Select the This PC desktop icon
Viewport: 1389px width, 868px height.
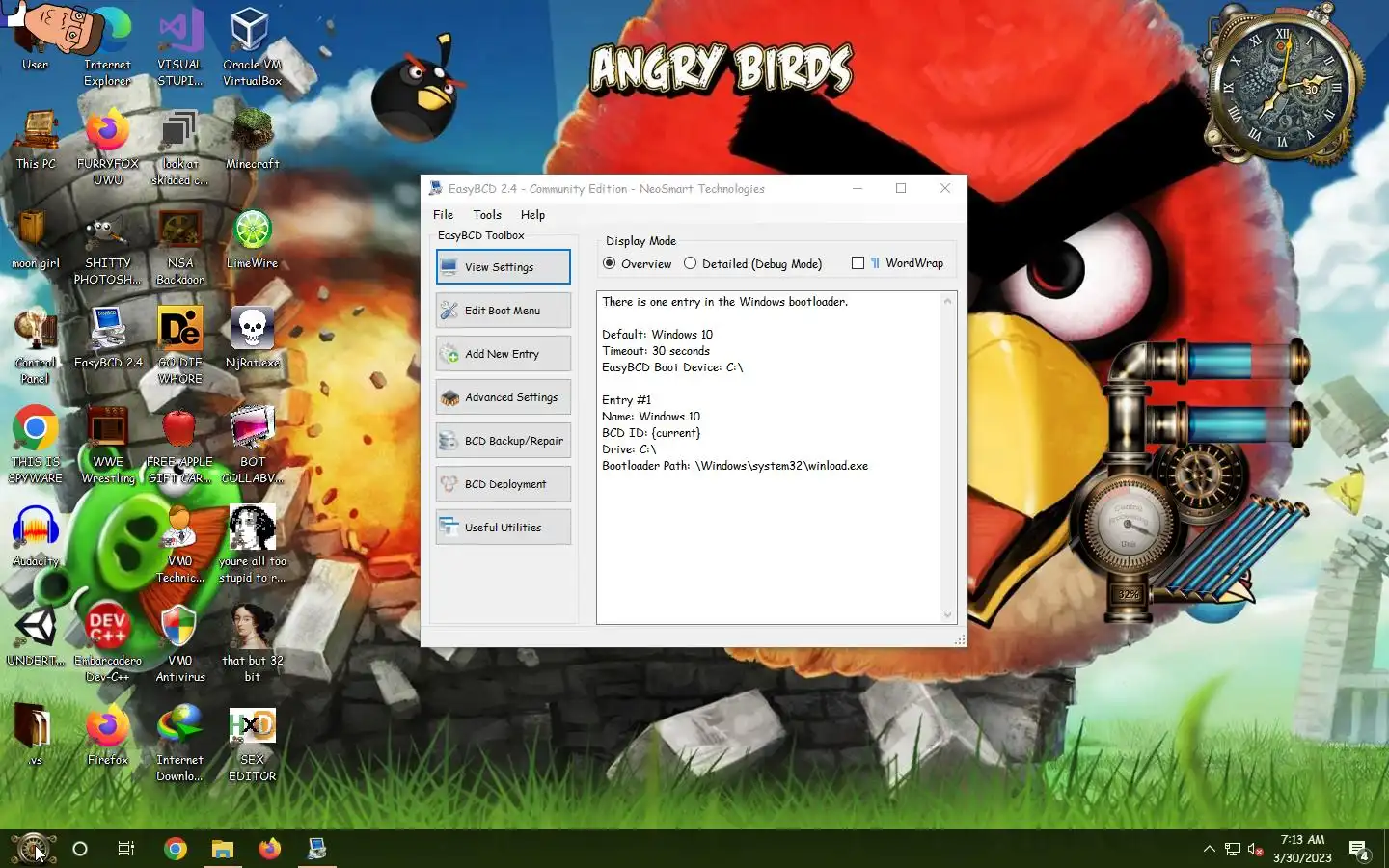coord(36,140)
